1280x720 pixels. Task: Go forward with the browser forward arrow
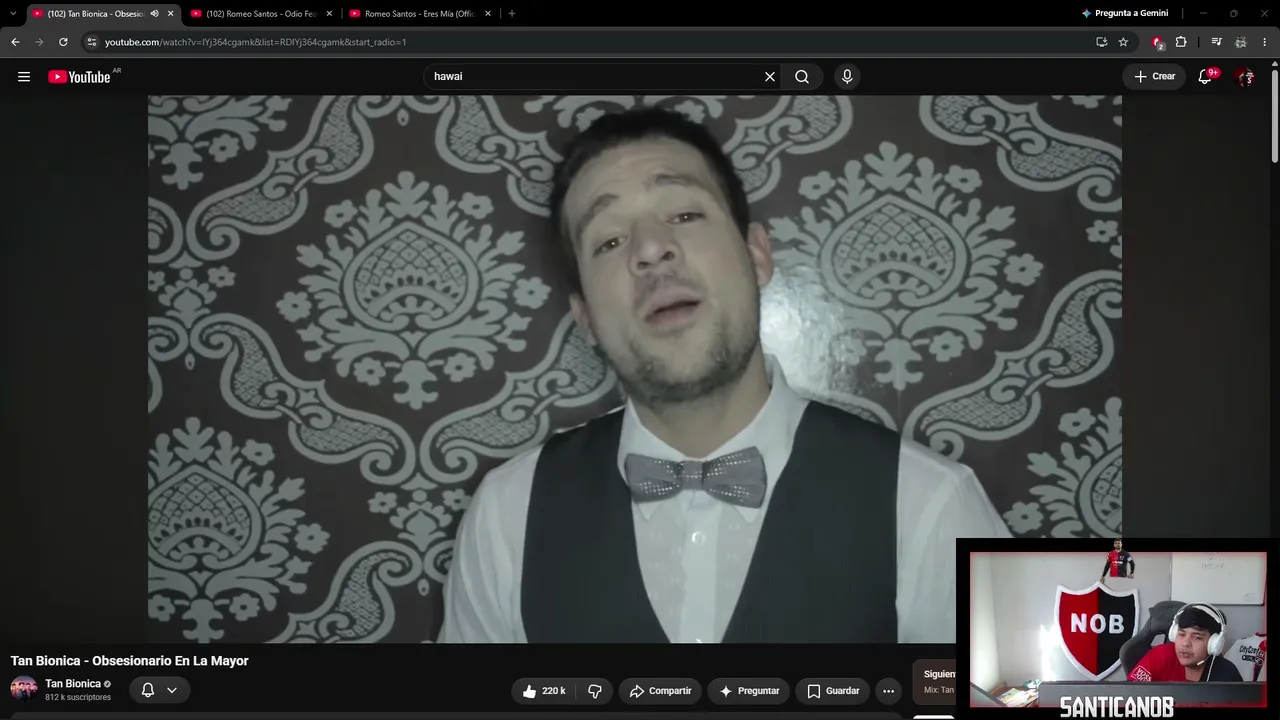tap(39, 42)
